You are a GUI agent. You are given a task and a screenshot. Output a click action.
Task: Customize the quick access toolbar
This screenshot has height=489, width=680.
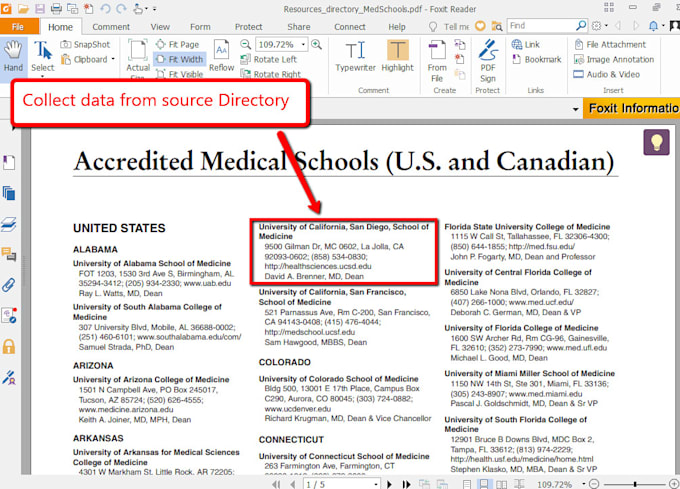pyautogui.click(x=154, y=8)
